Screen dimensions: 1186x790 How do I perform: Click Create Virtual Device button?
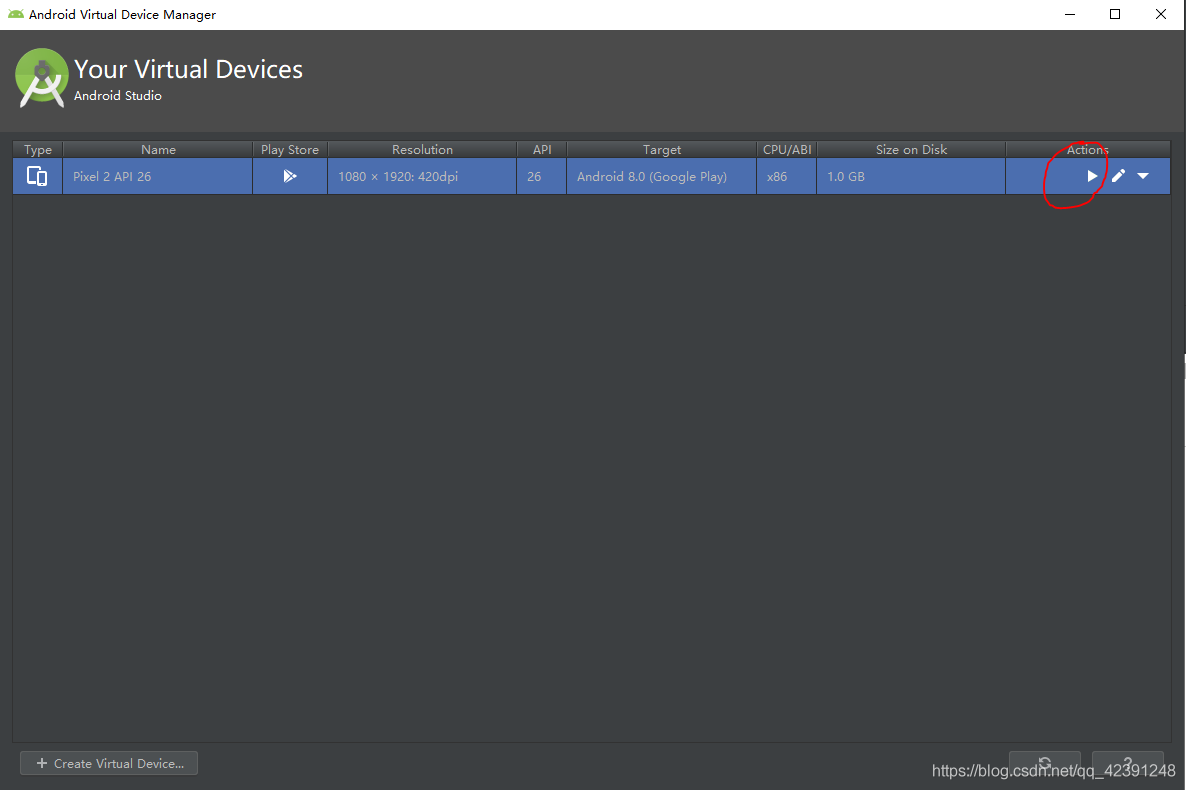click(x=108, y=762)
